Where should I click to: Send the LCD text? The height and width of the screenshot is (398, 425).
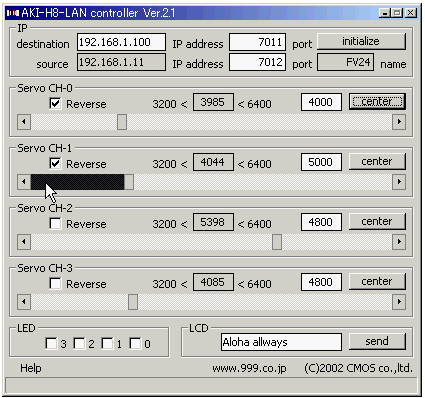point(377,341)
